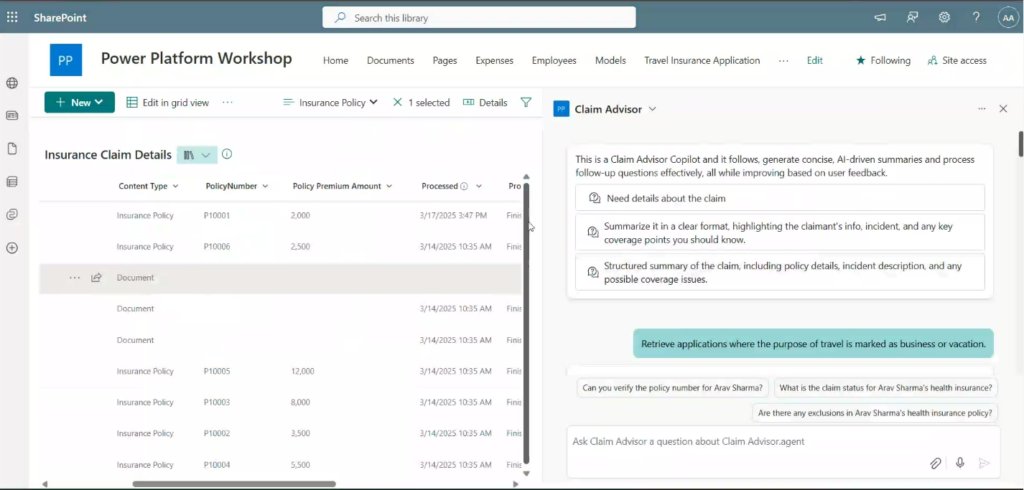Go to Documents navigation tab
The width and height of the screenshot is (1024, 490).
(391, 60)
